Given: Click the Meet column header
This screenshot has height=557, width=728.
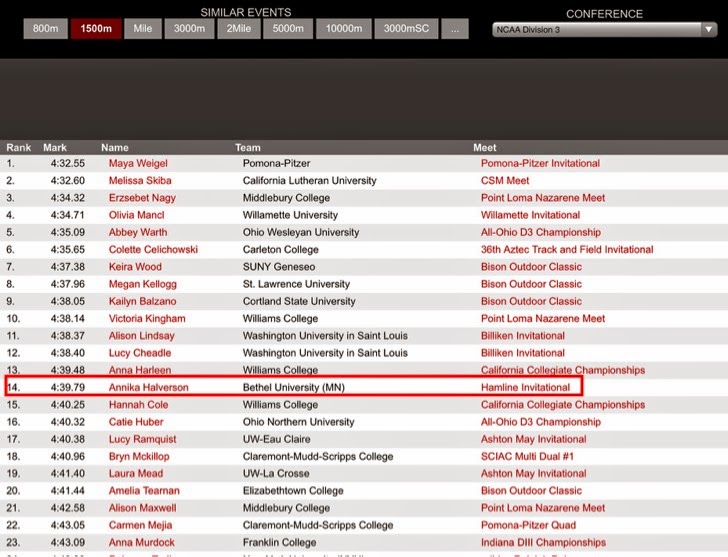Looking at the screenshot, I should [x=485, y=148].
